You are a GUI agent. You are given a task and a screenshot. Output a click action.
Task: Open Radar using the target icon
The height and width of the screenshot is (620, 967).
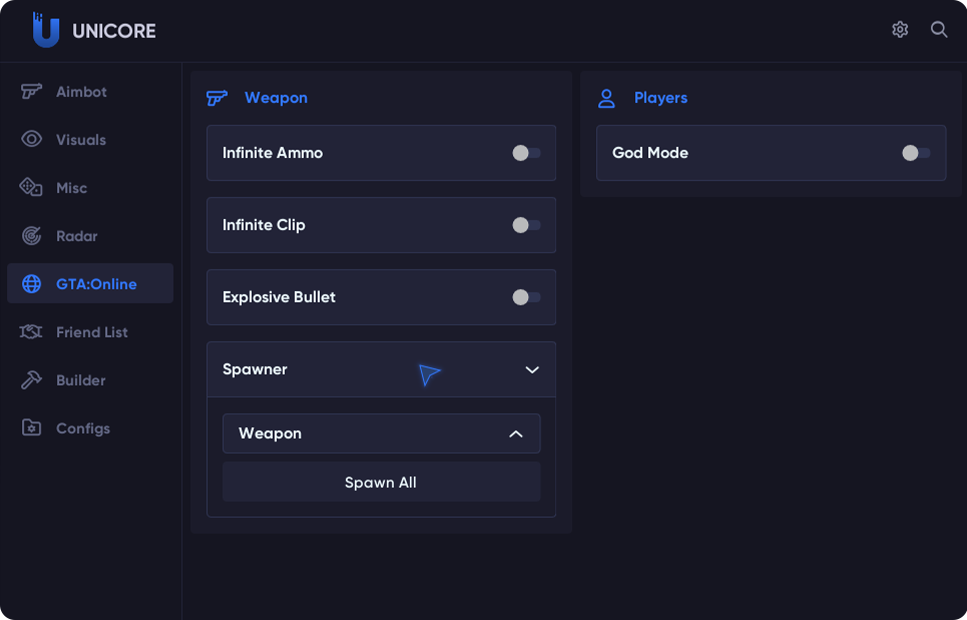pos(31,236)
